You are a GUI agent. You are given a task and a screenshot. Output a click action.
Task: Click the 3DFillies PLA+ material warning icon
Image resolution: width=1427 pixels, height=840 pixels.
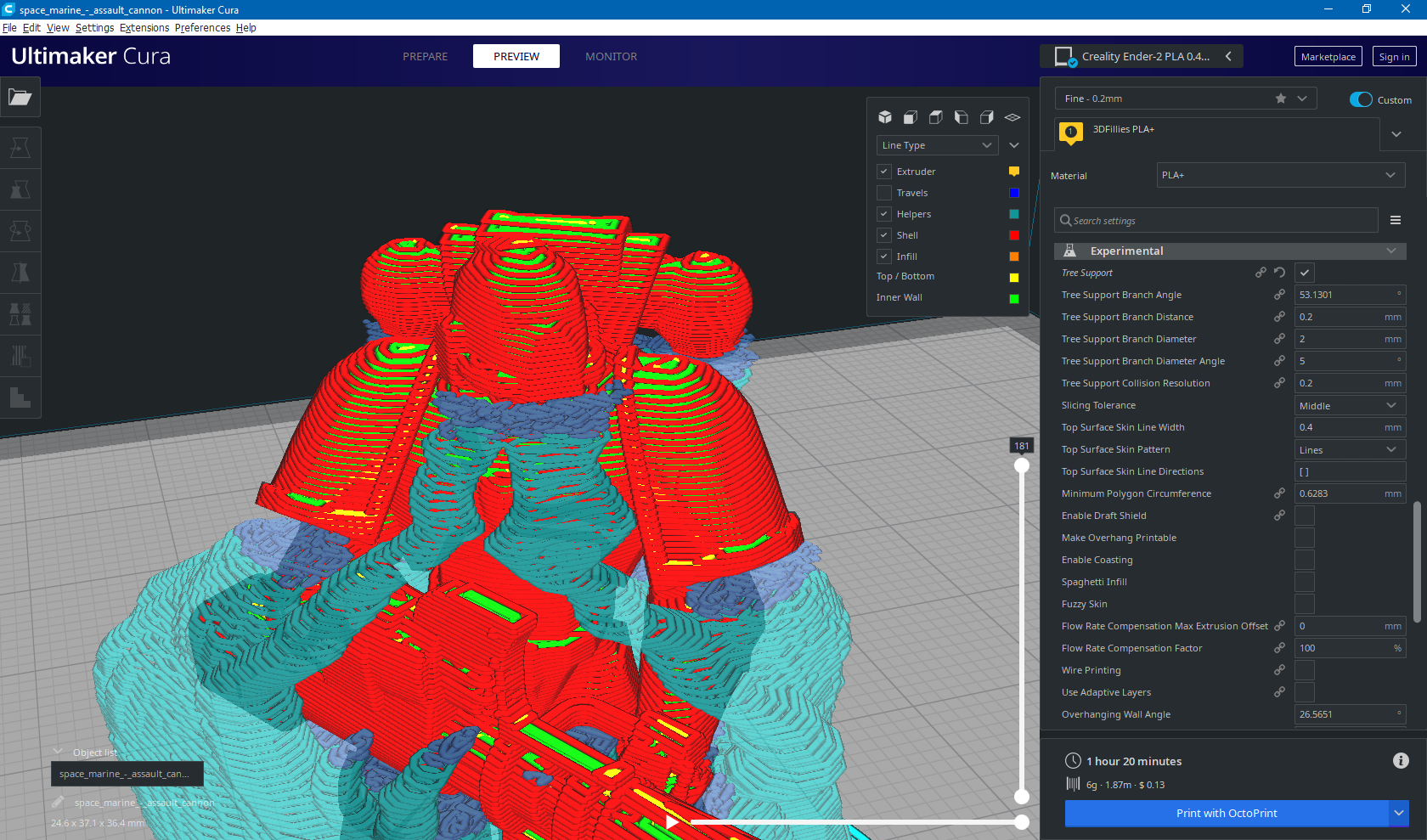(x=1071, y=132)
